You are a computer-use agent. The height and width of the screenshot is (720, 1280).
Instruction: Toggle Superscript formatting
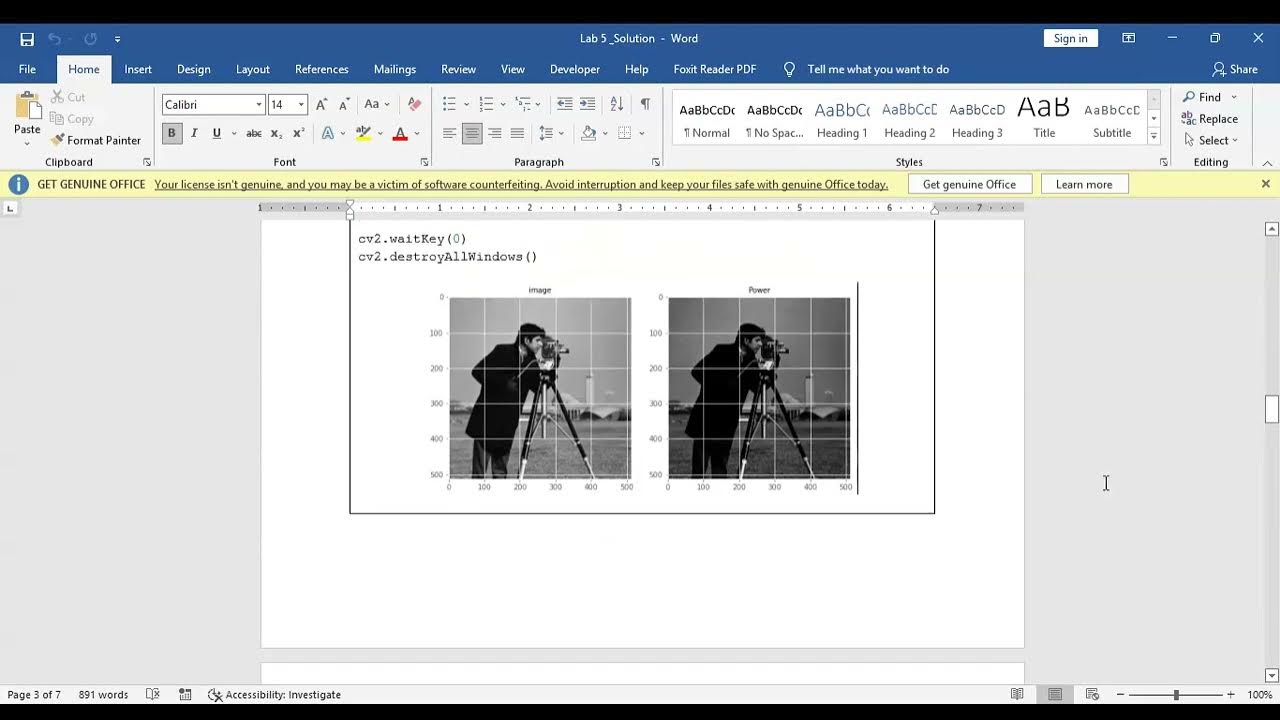point(298,133)
